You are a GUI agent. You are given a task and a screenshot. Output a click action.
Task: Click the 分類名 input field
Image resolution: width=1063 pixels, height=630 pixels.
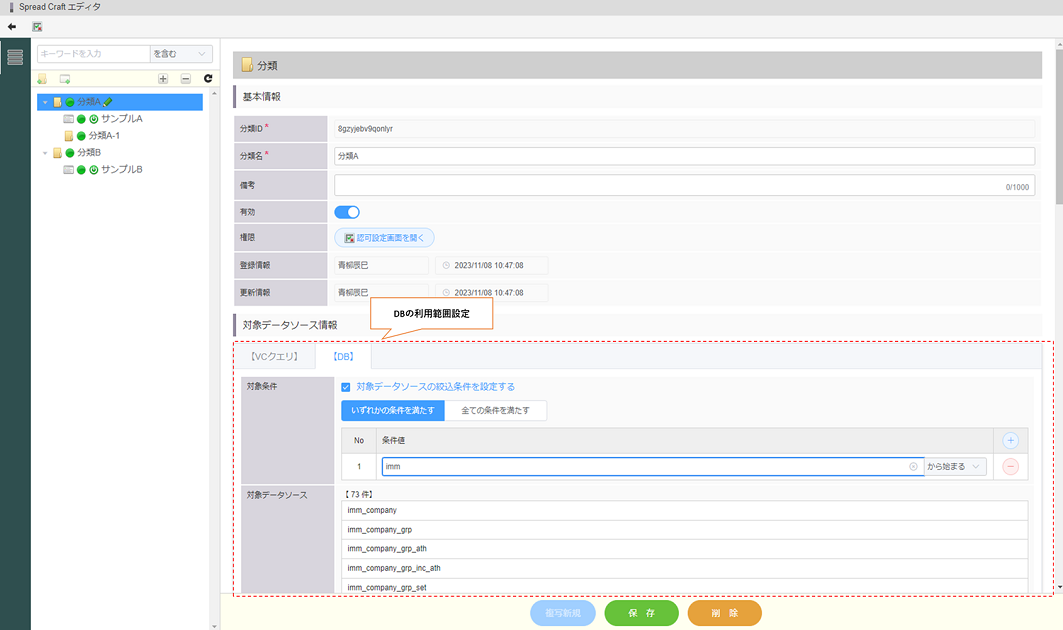click(684, 156)
